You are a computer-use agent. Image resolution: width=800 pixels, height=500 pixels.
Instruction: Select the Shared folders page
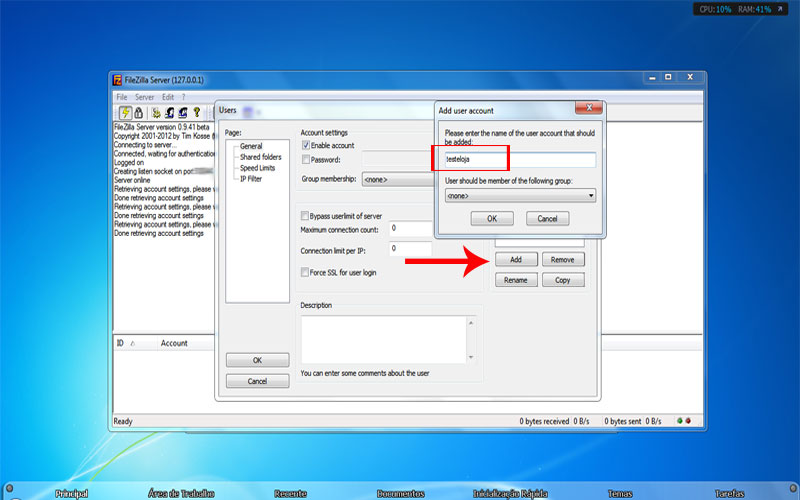point(261,157)
